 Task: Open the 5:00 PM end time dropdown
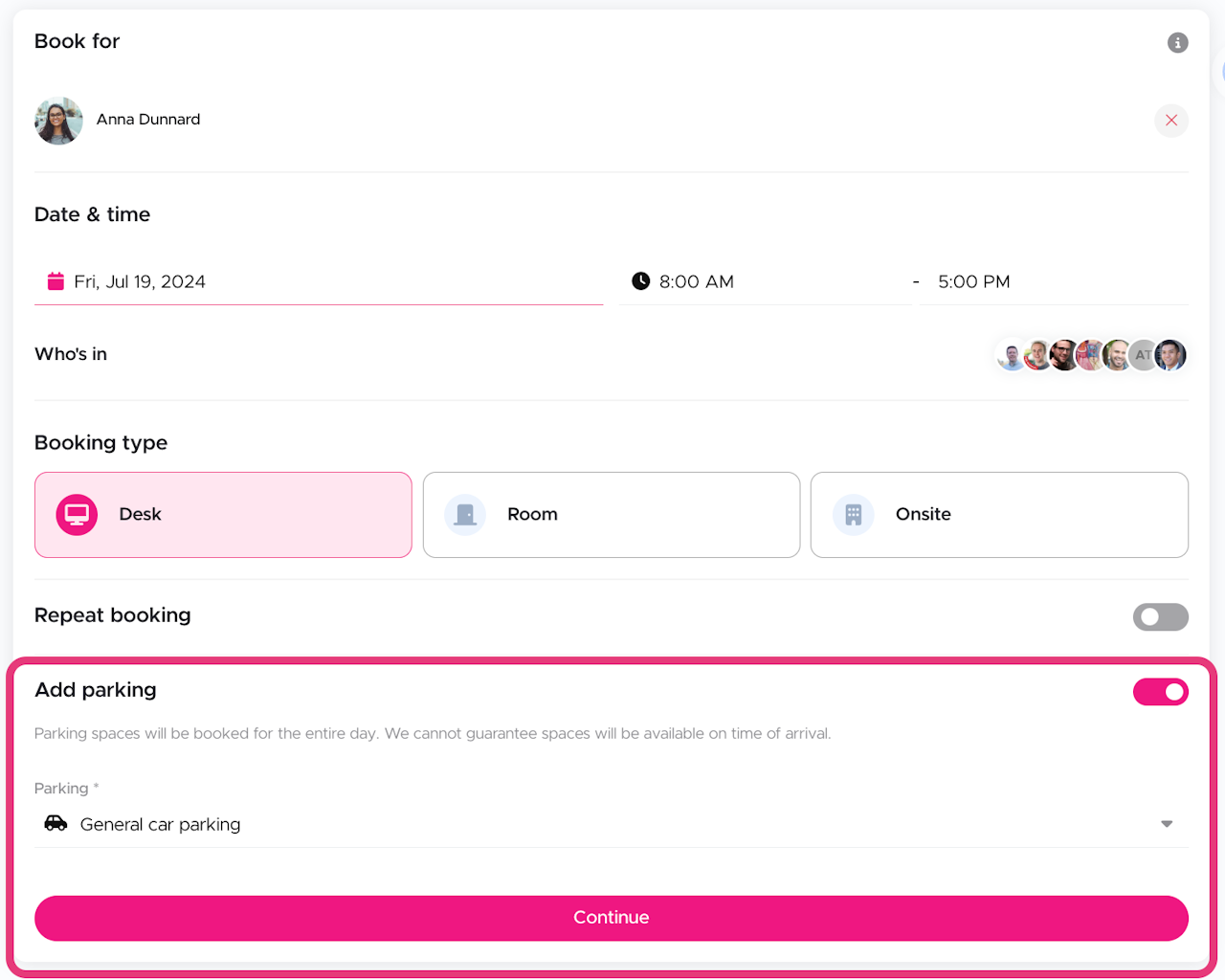coord(1053,281)
